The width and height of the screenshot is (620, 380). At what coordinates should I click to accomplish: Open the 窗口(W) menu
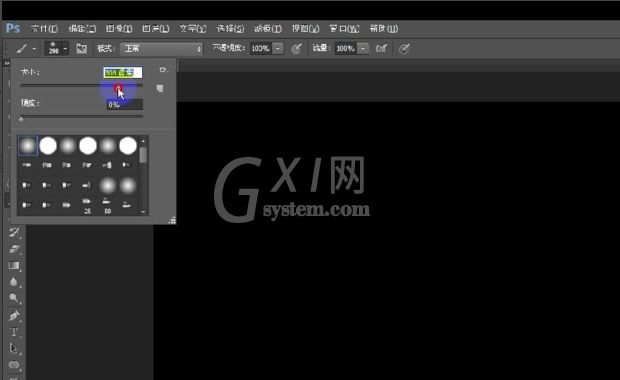[344, 28]
